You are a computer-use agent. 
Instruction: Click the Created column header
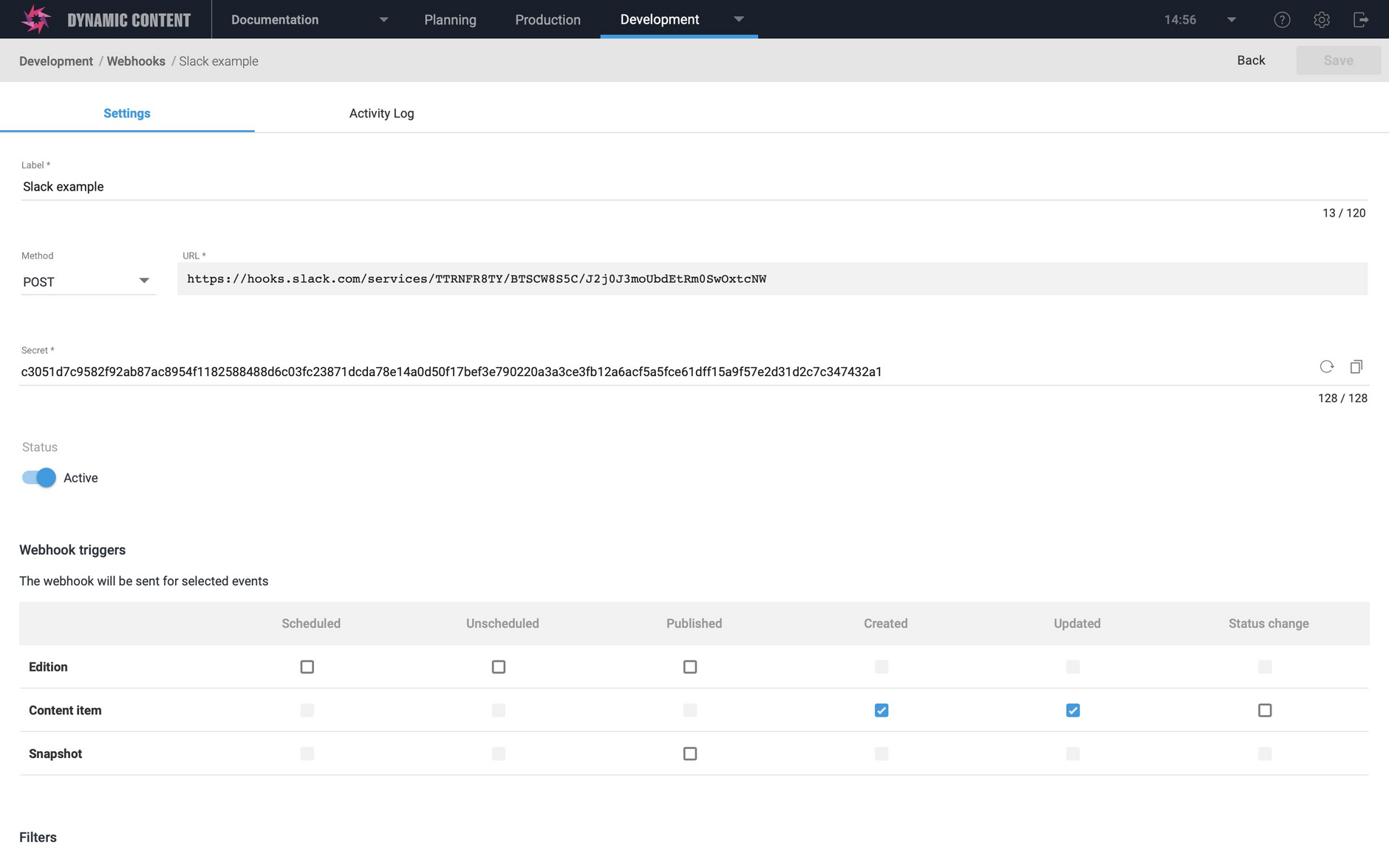(885, 623)
